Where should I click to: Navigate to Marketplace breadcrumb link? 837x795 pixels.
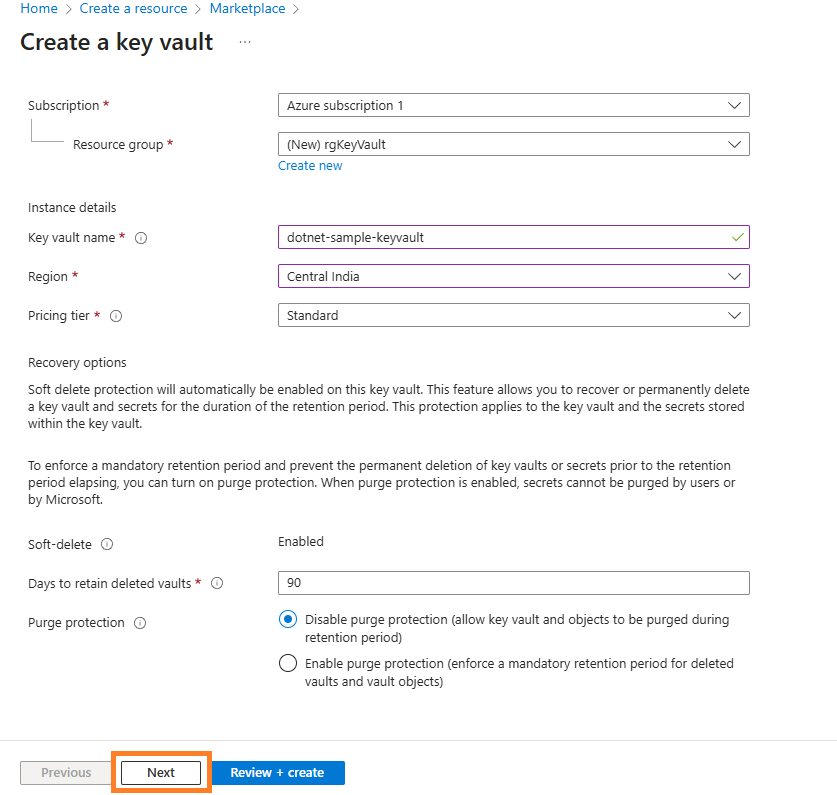coord(247,8)
